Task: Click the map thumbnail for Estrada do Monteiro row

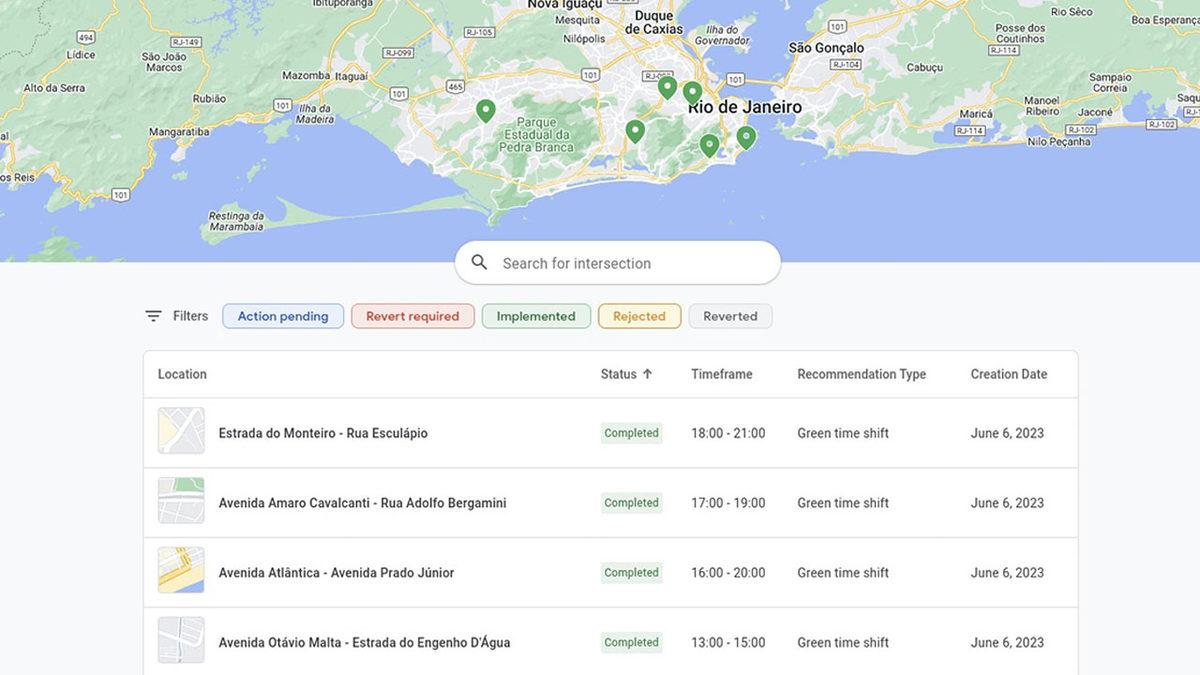Action: tap(181, 432)
